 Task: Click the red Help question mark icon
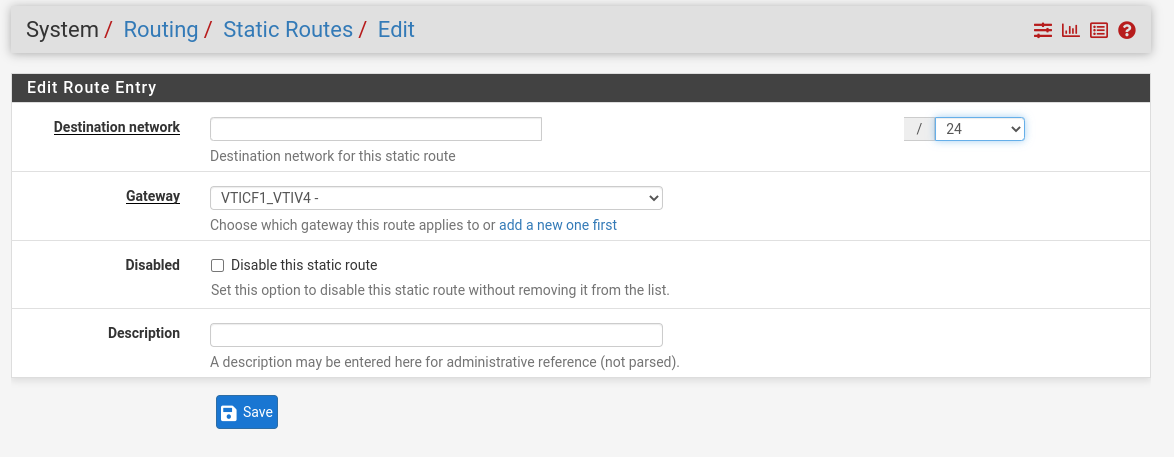(x=1127, y=31)
